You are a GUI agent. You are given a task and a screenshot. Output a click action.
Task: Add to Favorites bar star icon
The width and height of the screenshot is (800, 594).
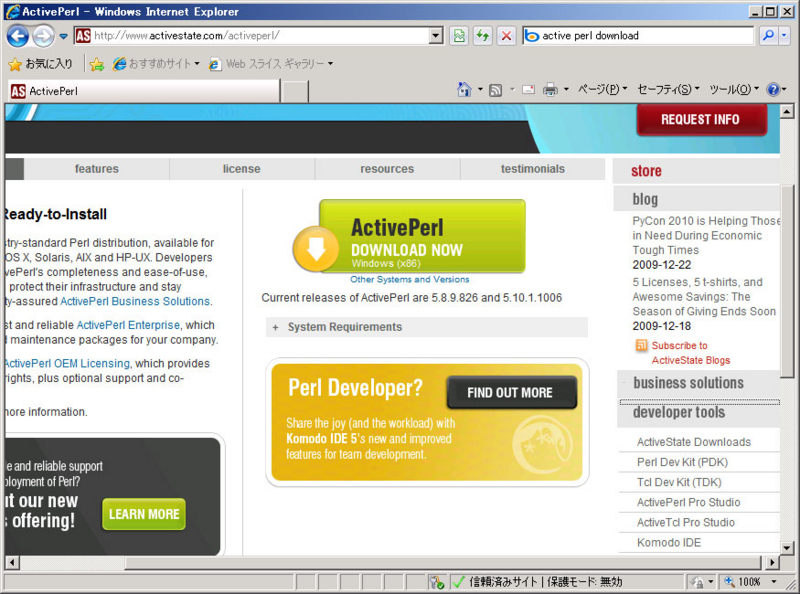coord(96,64)
